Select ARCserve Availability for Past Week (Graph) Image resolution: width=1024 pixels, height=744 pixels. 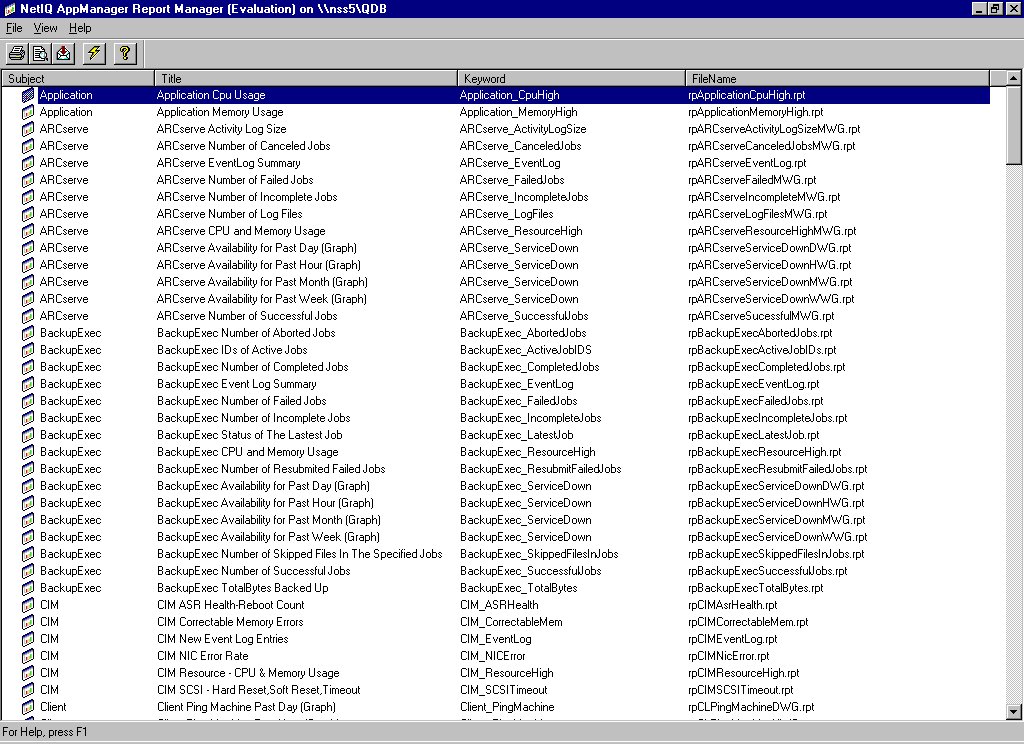262,299
